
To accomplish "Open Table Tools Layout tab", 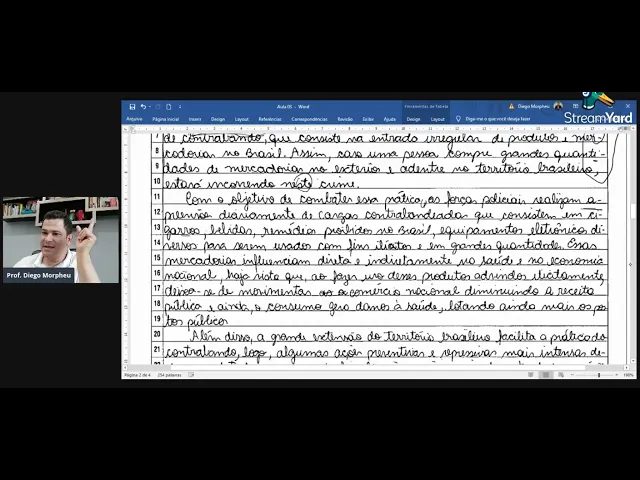I will point(438,119).
